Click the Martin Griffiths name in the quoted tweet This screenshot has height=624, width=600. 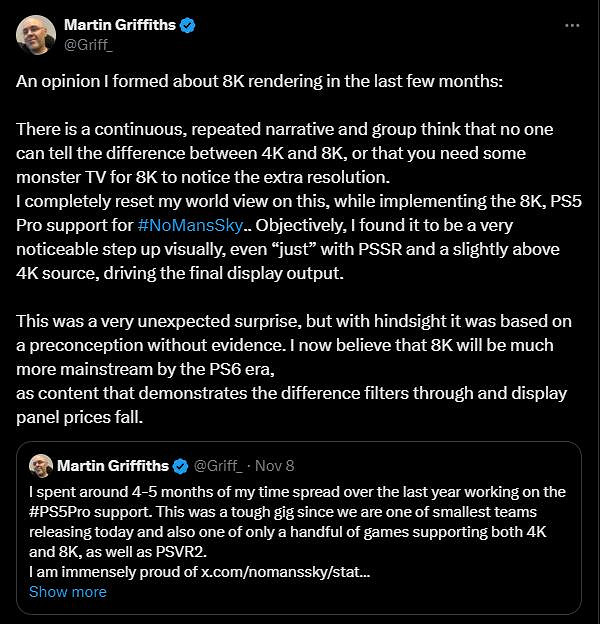click(113, 466)
